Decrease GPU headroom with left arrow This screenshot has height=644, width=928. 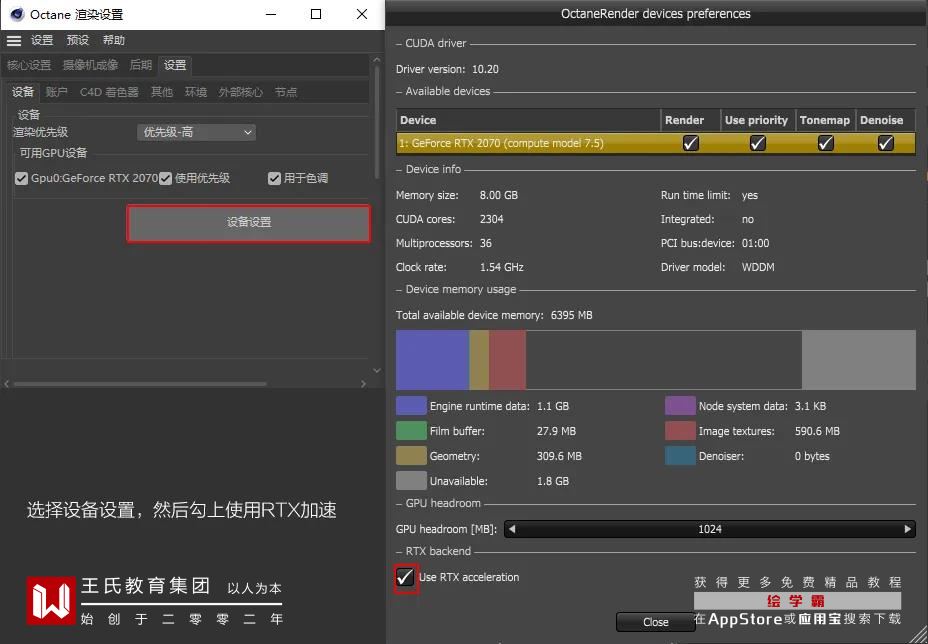point(512,529)
